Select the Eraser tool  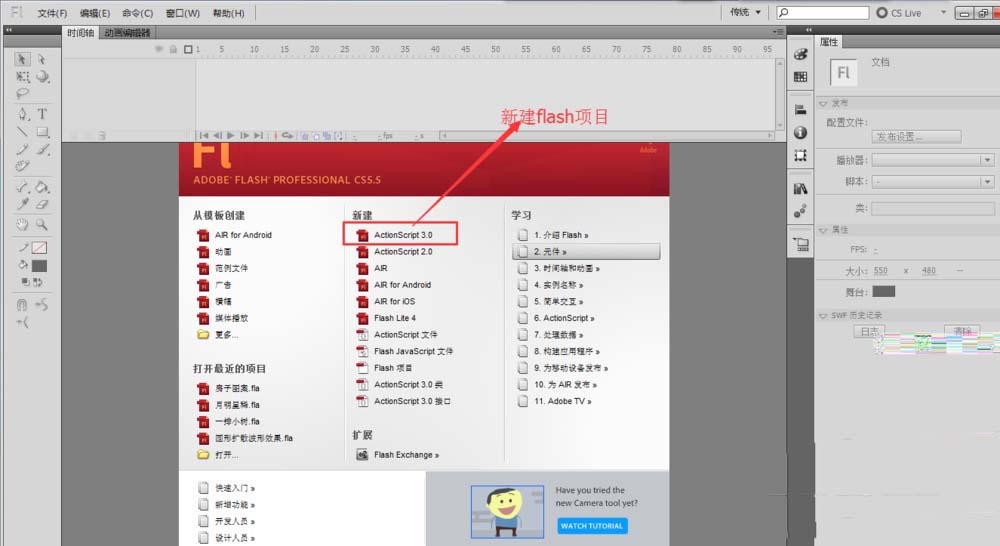[42, 205]
